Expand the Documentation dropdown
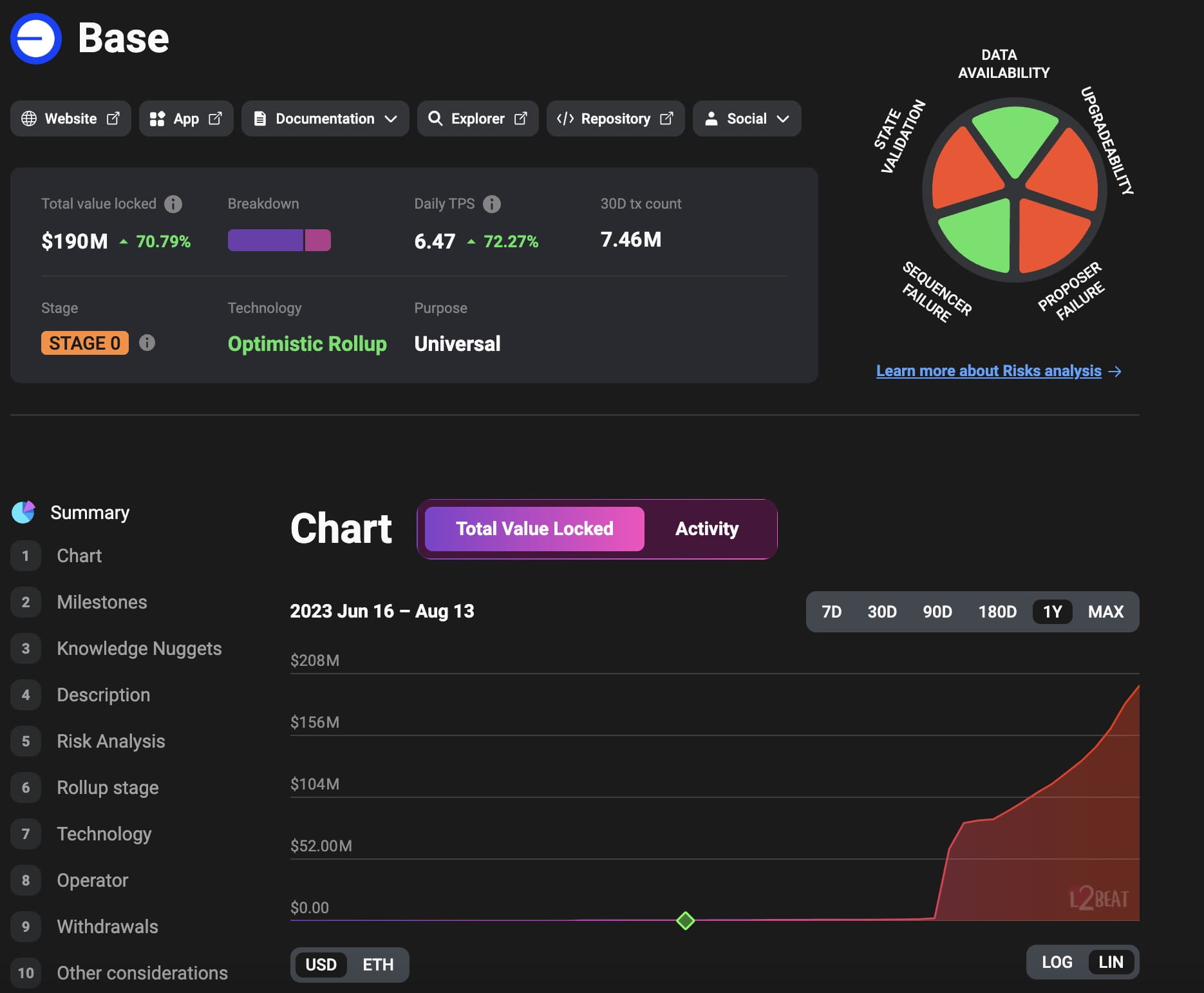Viewport: 1204px width, 993px height. (325, 118)
